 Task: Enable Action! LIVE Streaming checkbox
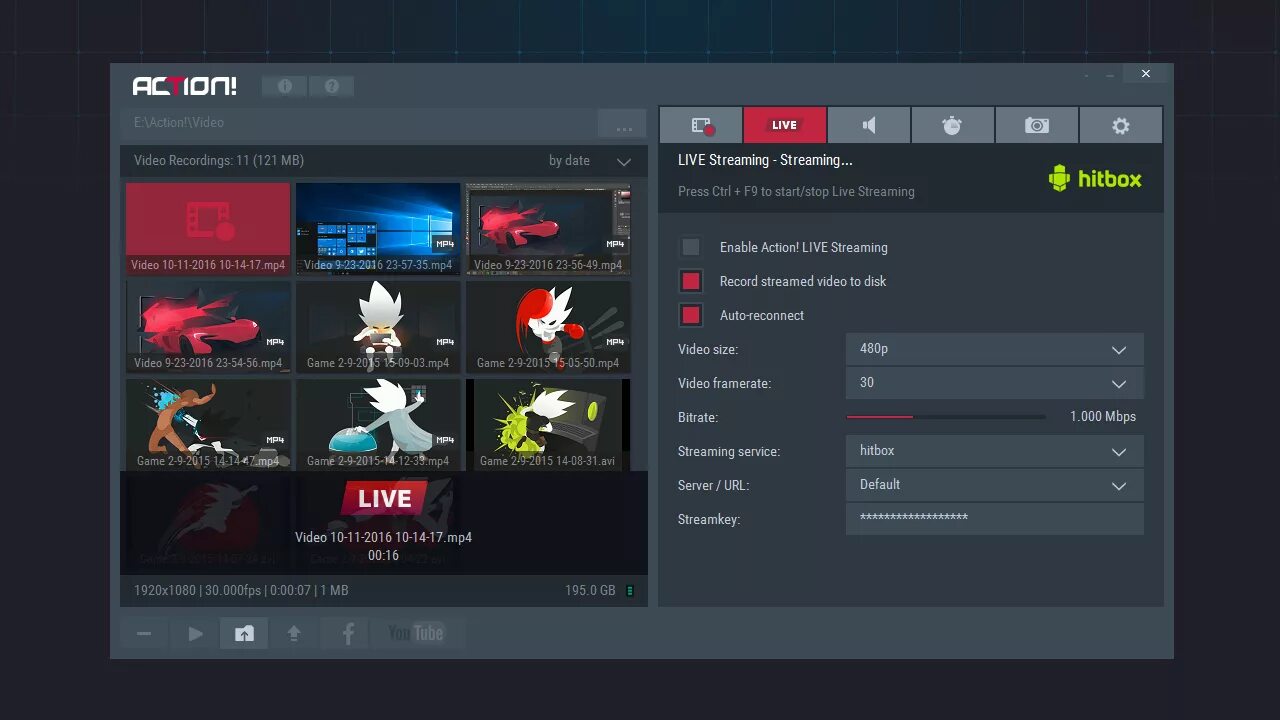point(691,247)
